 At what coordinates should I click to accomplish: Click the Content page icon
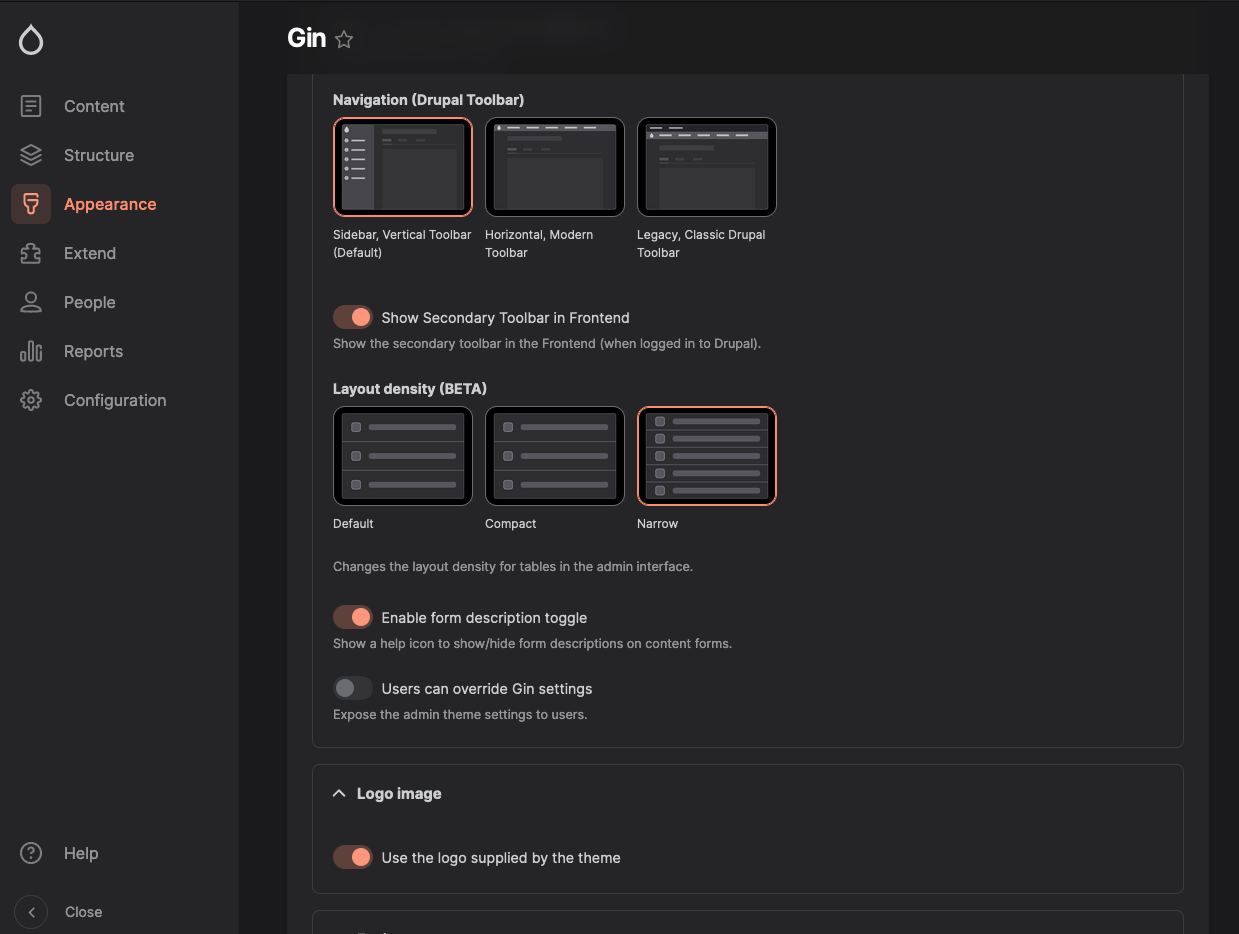31,106
